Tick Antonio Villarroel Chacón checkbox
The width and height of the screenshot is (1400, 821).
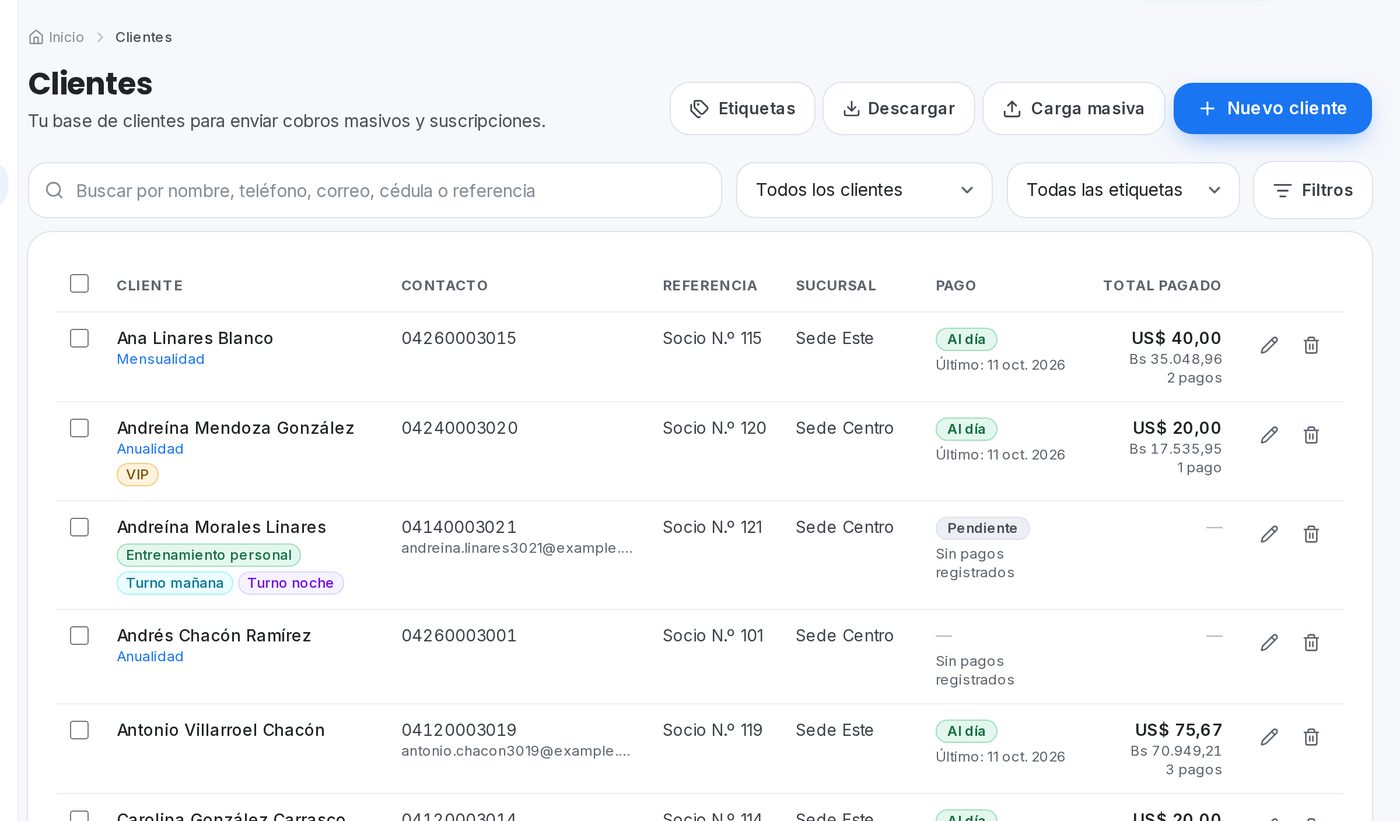click(79, 730)
